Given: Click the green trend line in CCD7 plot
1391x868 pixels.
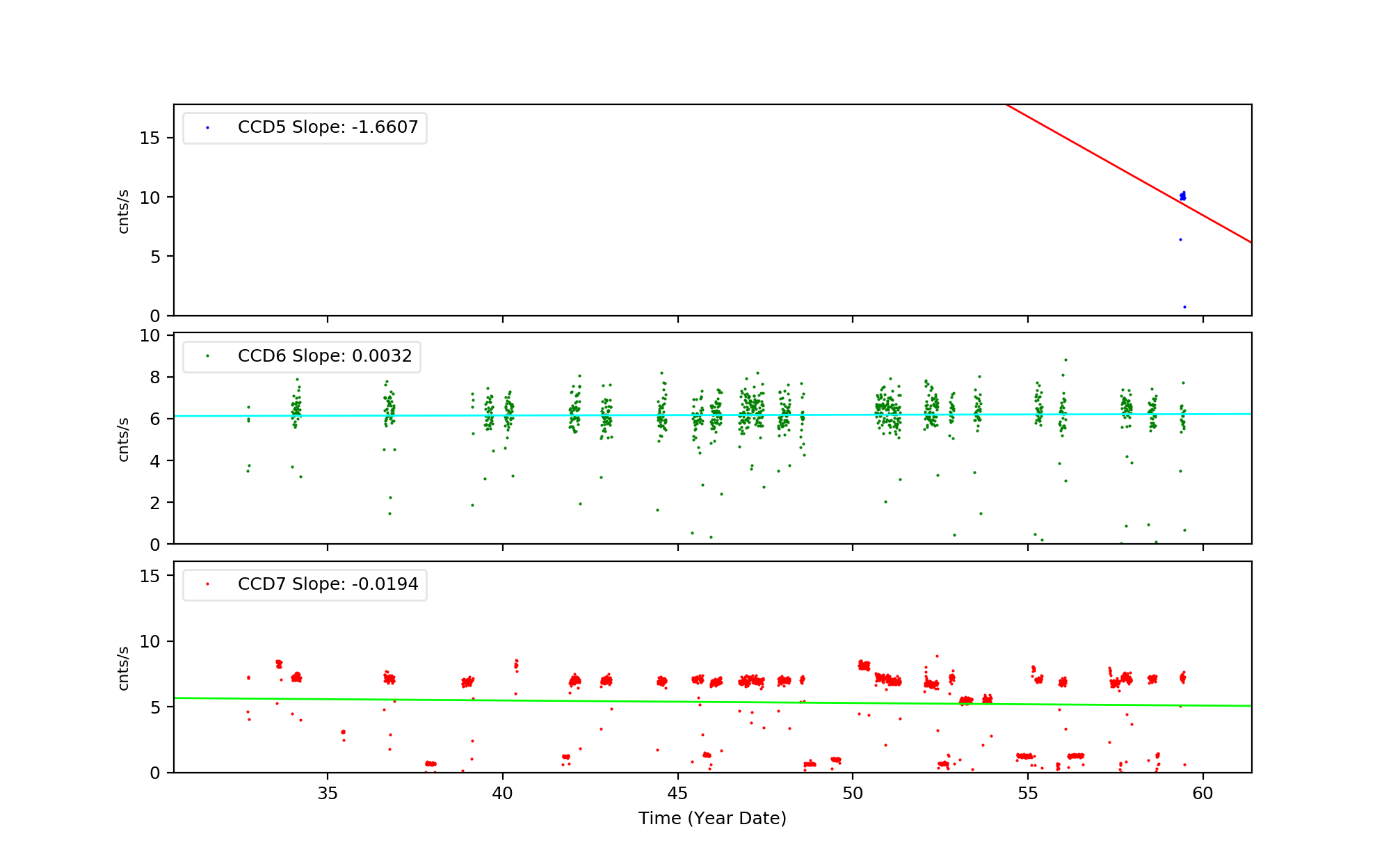Looking at the screenshot, I should coord(695,702).
